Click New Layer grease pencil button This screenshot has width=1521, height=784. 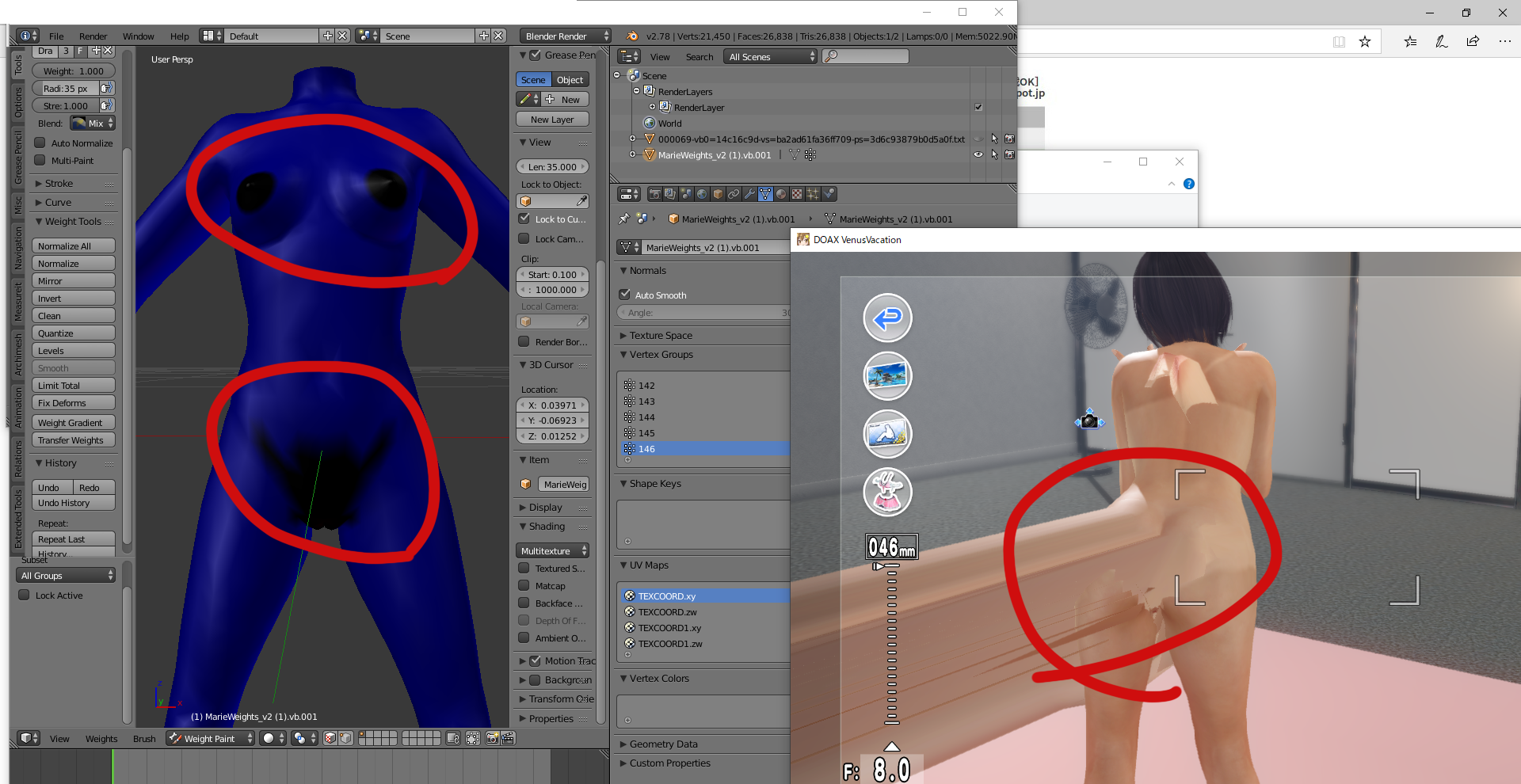[x=552, y=119]
